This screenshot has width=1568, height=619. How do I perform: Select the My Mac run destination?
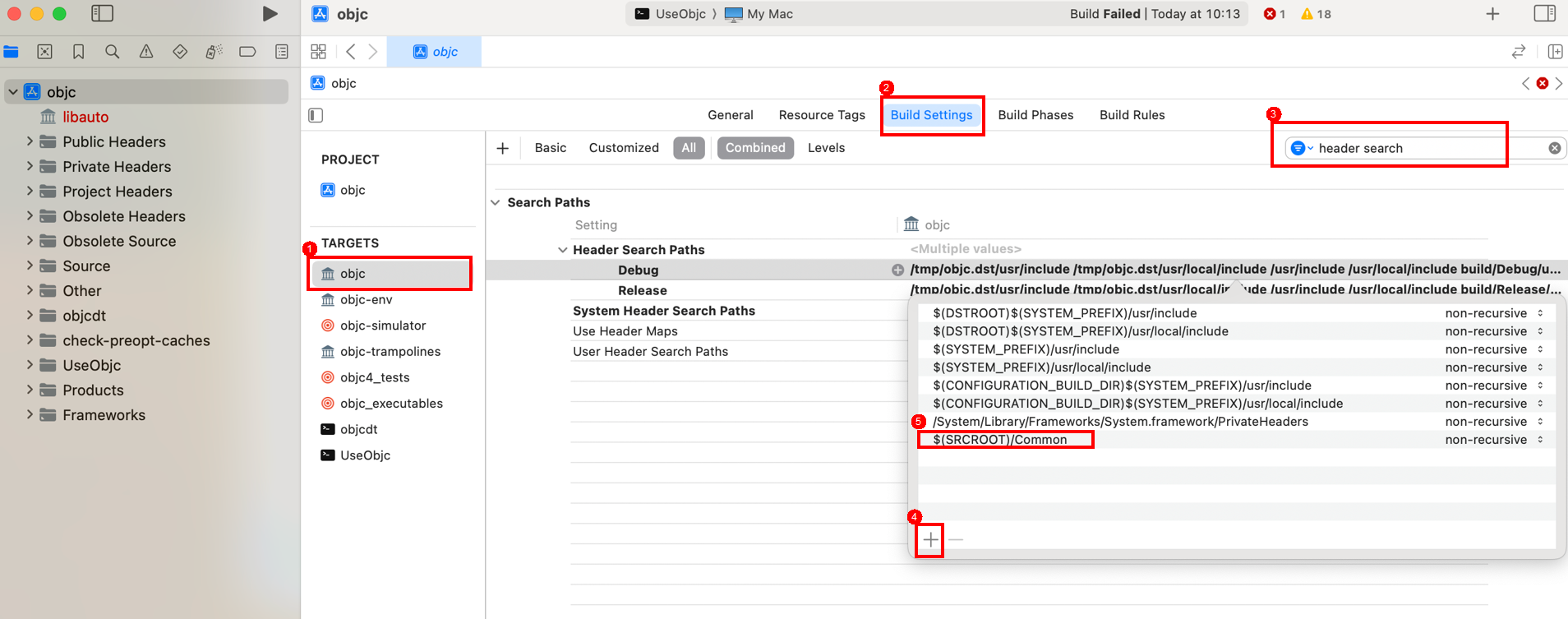pyautogui.click(x=759, y=14)
